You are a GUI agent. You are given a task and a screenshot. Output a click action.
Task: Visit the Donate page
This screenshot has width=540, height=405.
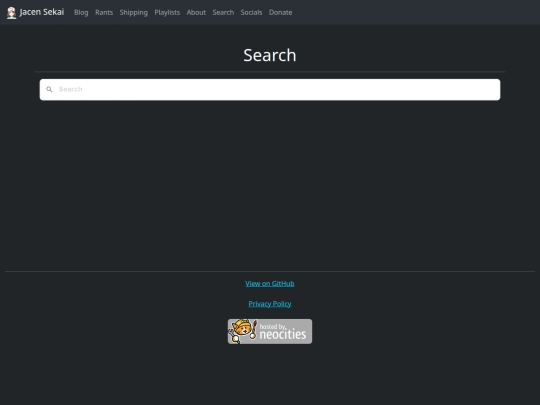(280, 12)
